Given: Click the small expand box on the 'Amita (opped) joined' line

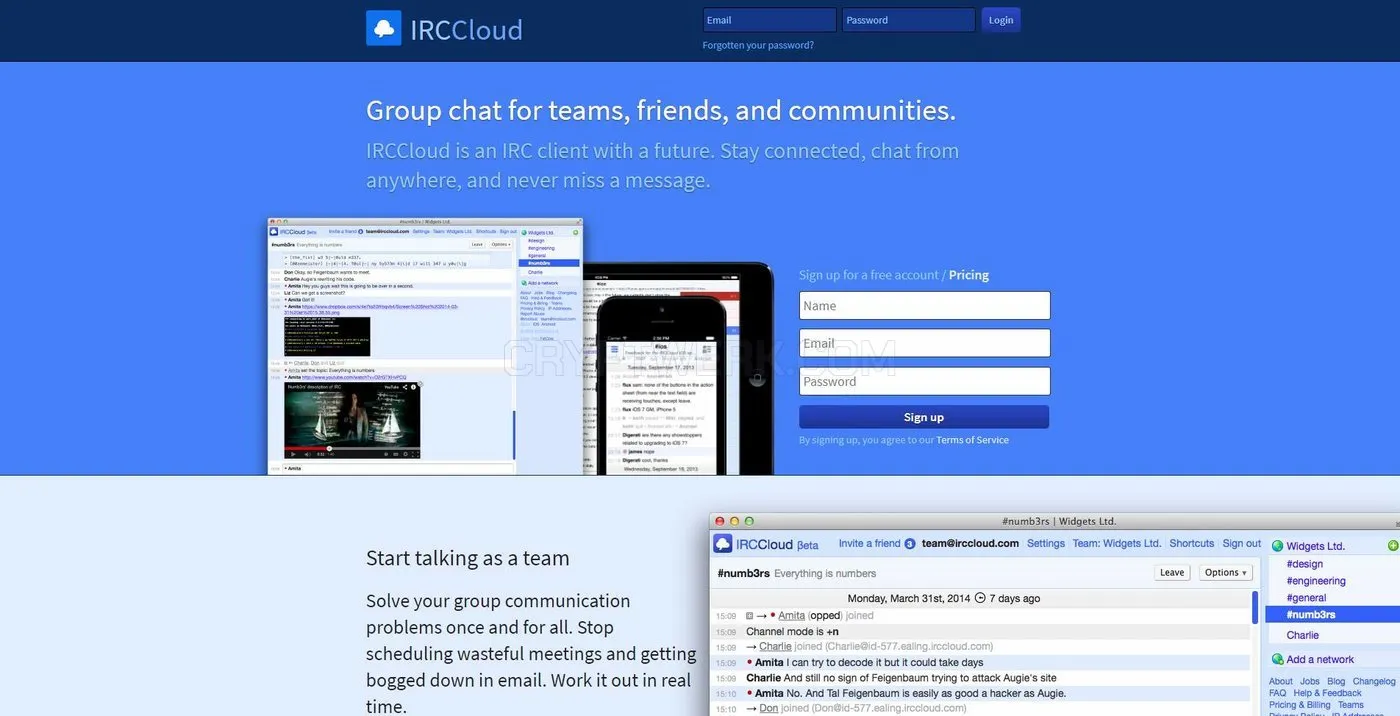Looking at the screenshot, I should 749,616.
